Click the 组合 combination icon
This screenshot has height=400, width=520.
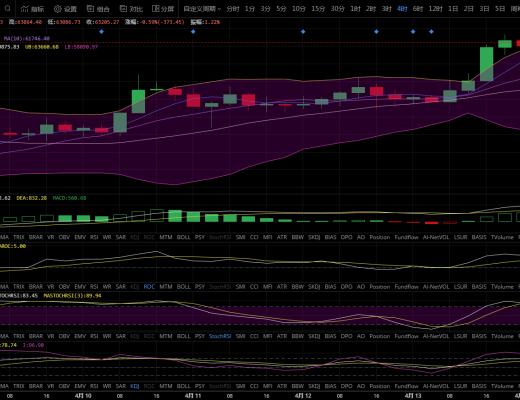click(90, 9)
